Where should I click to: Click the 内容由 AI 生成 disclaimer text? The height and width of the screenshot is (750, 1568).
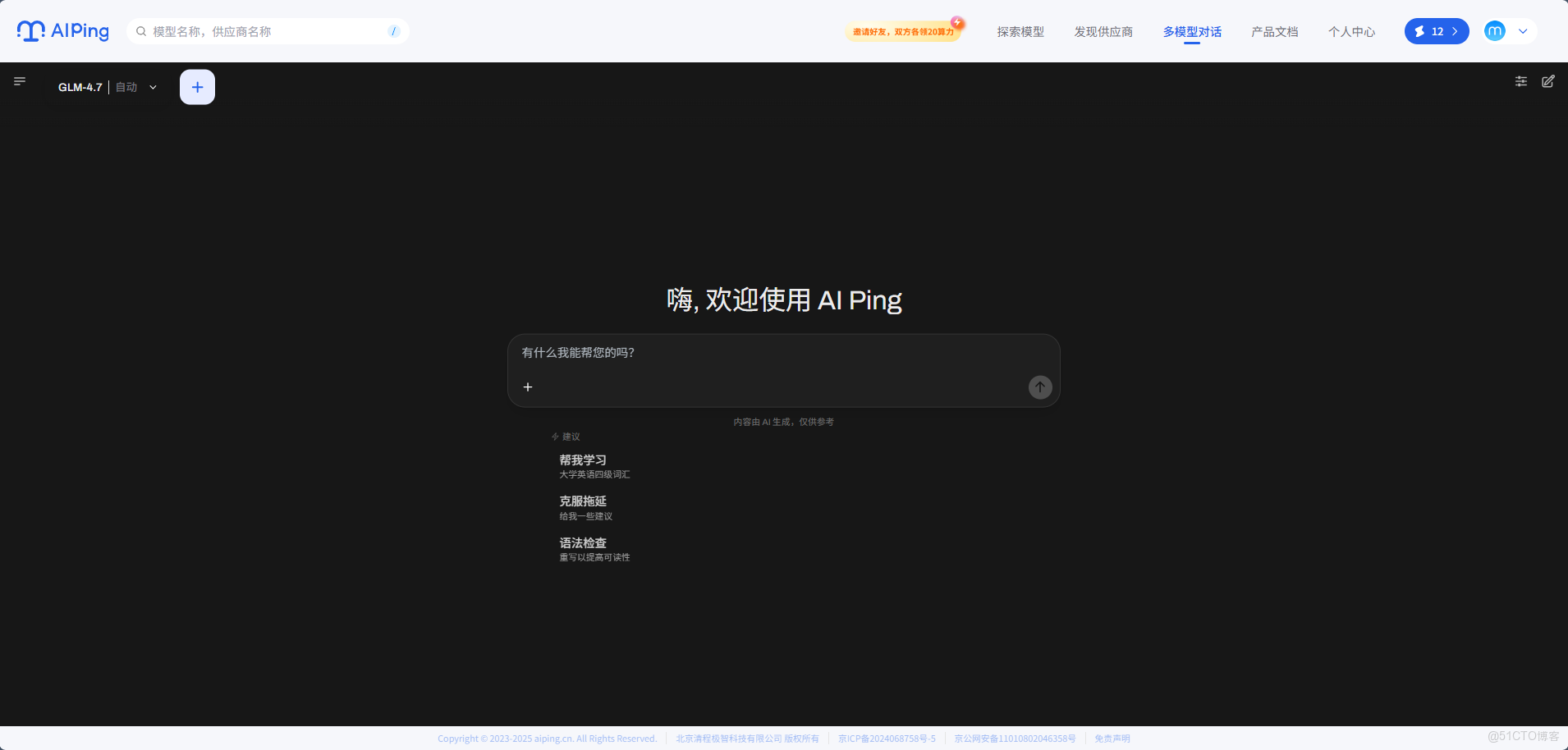click(783, 422)
